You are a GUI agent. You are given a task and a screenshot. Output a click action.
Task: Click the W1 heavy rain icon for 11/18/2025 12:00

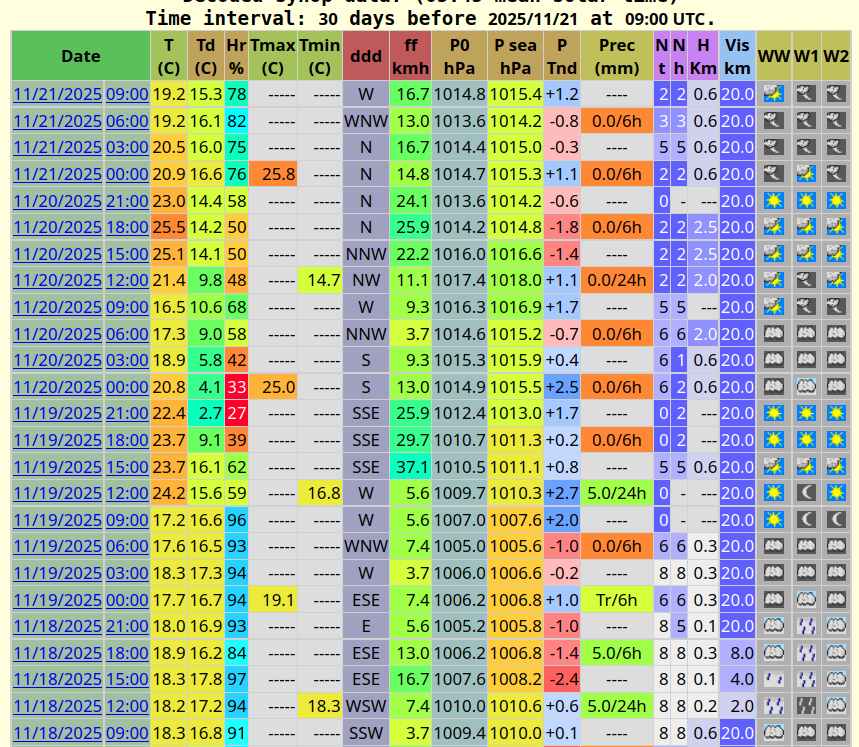click(805, 706)
